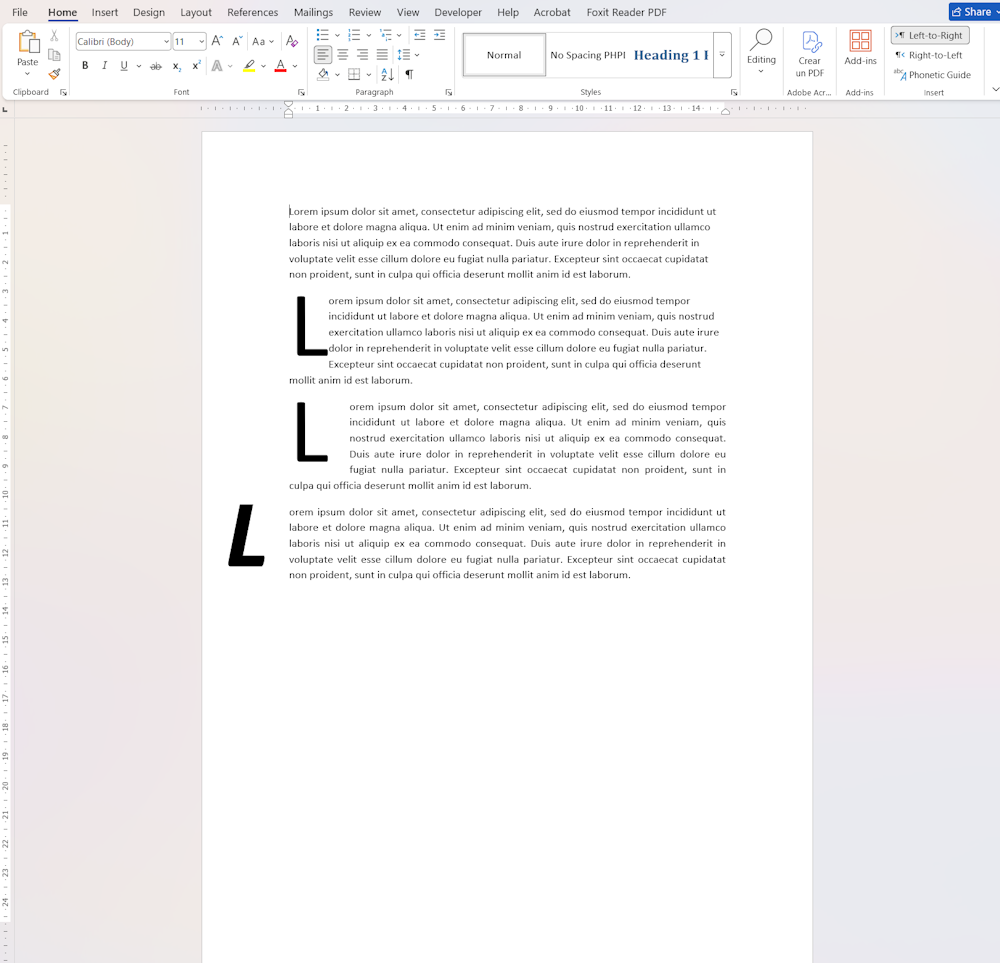Viewport: 1000px width, 963px height.
Task: Click the Right-to-Left button
Action: tap(929, 55)
